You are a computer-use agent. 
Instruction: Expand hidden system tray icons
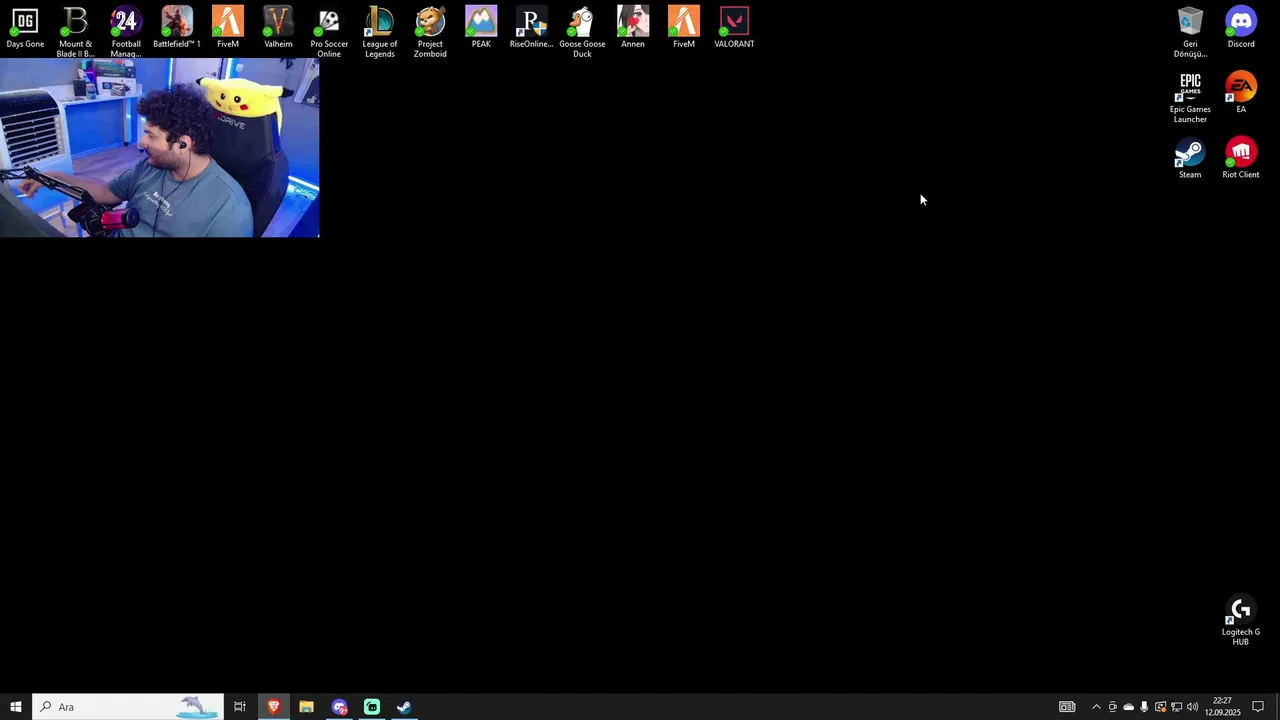(1096, 707)
